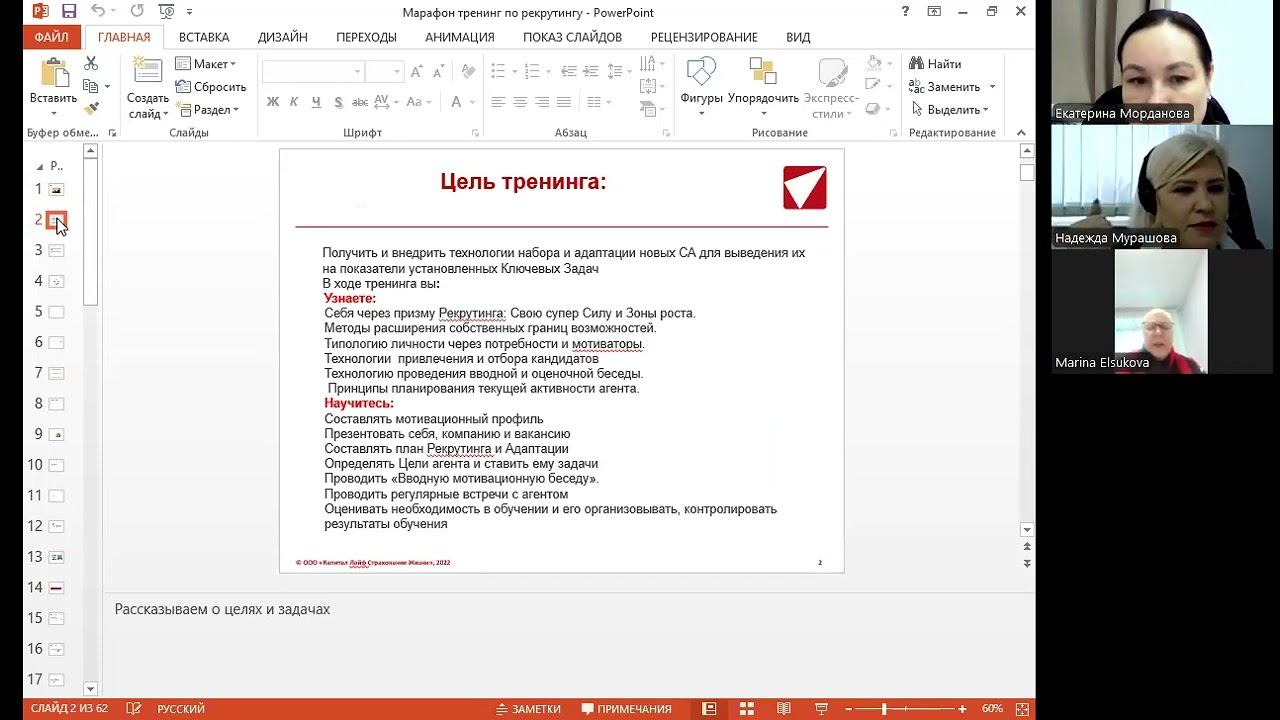Click fit slide to window icon
The height and width of the screenshot is (720, 1280).
[x=1022, y=709]
